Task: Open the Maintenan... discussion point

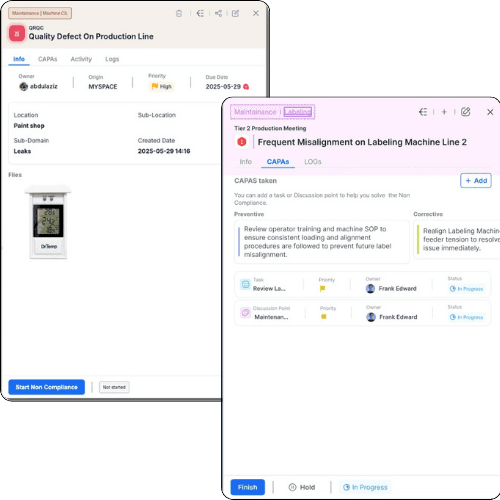Action: point(271,317)
